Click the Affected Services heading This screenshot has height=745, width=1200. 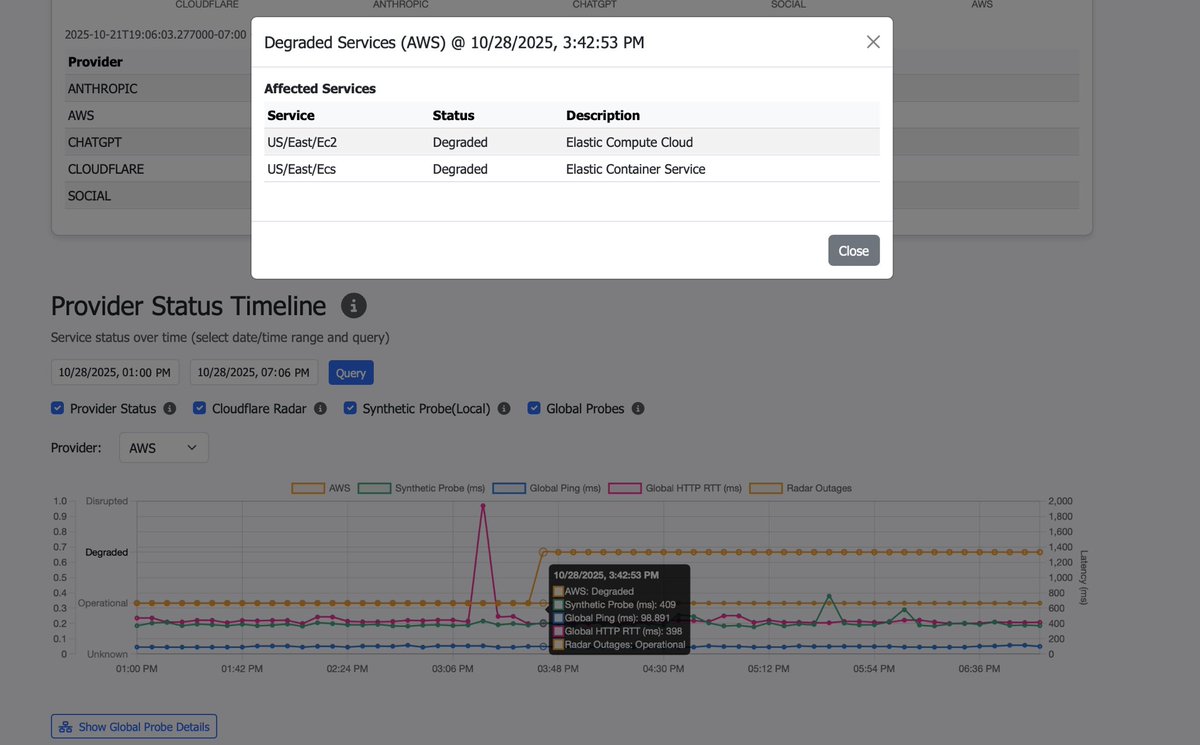tap(320, 89)
